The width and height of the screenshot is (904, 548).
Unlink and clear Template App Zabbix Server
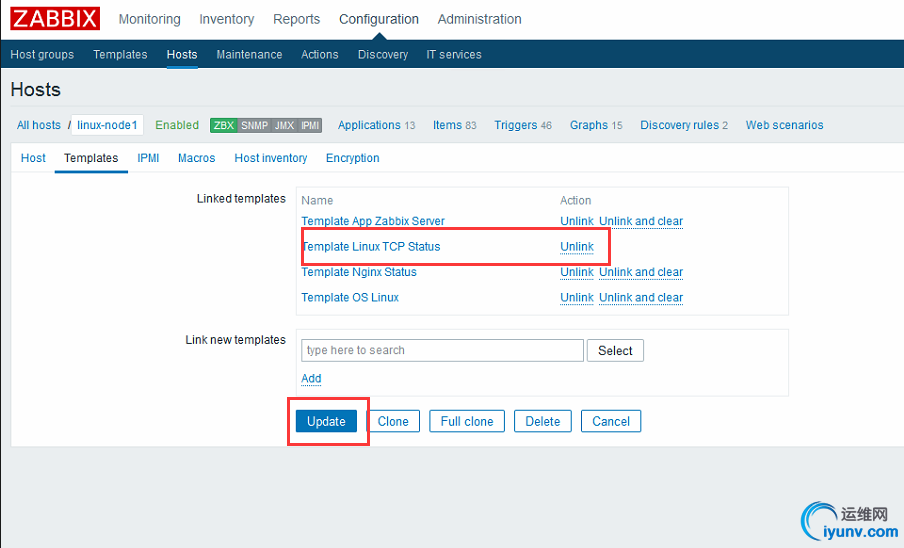point(641,221)
